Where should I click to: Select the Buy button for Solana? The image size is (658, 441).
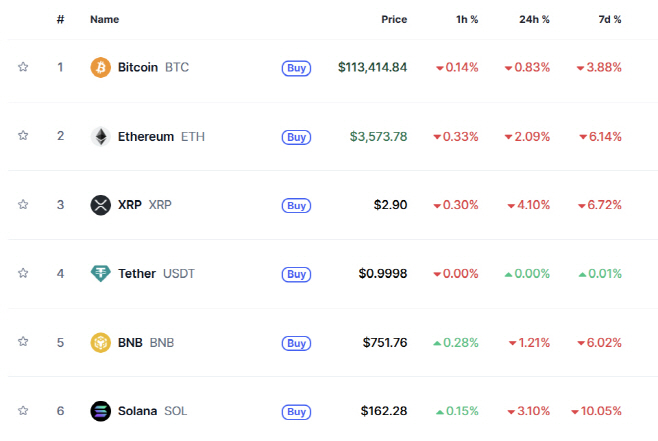coord(296,412)
